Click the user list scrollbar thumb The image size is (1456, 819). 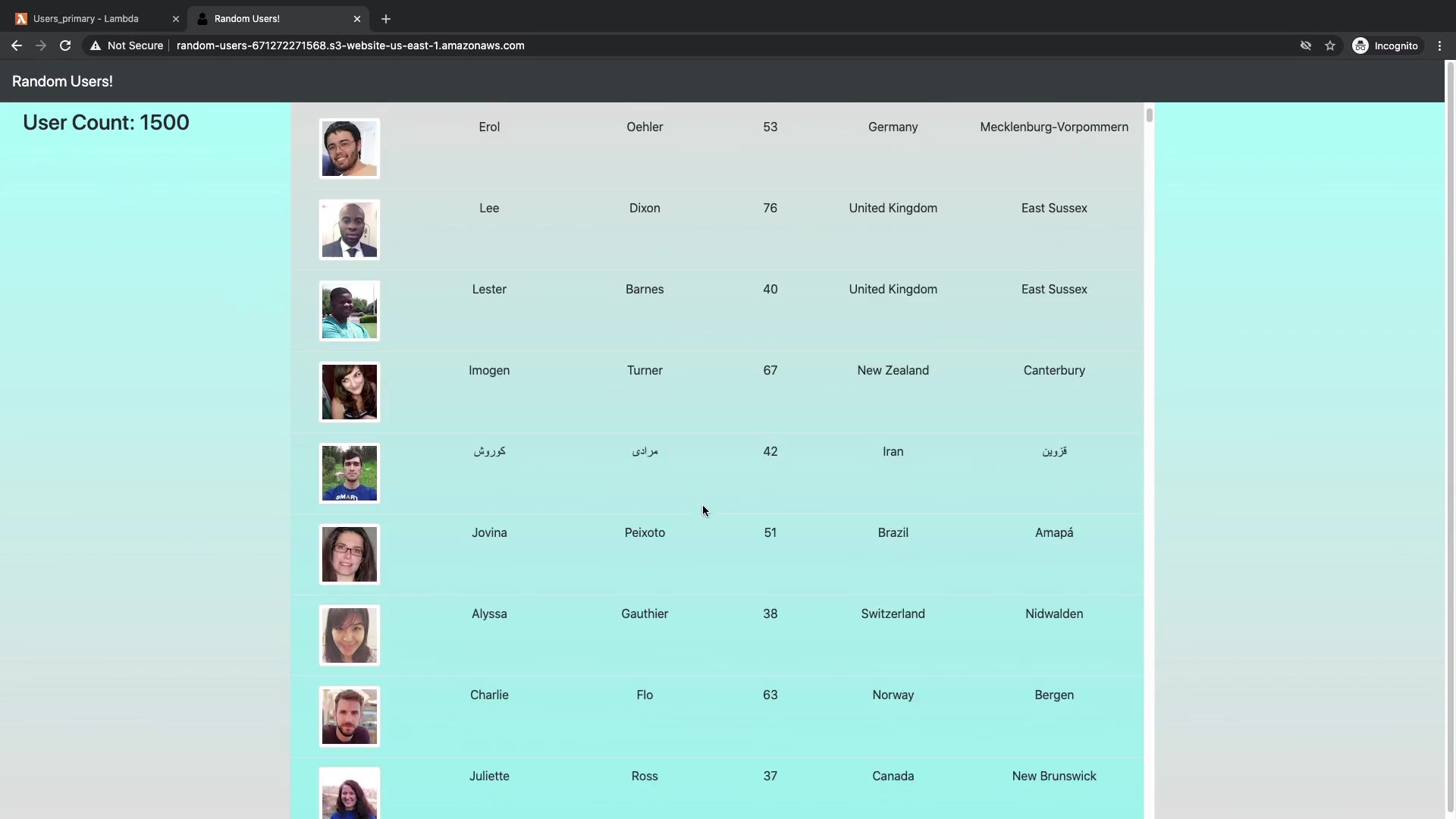point(1150,115)
